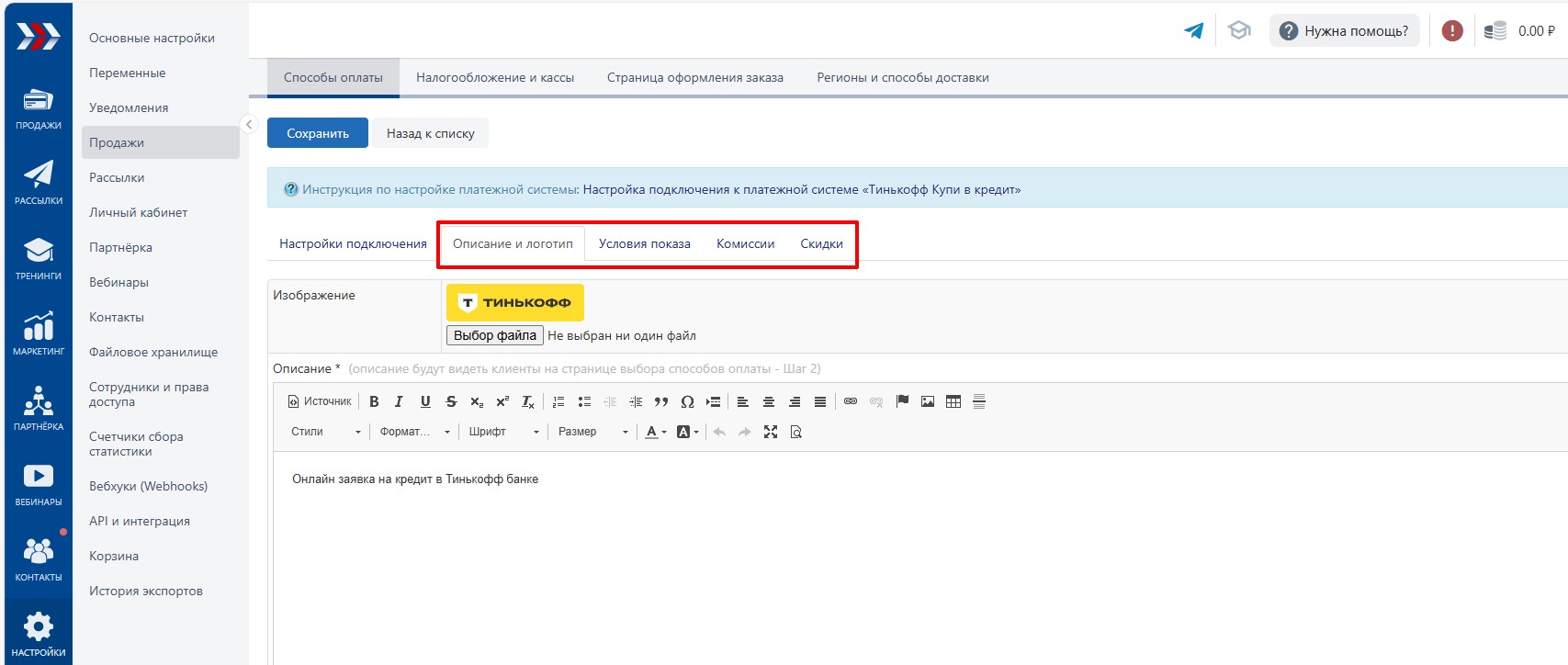Open the Telegram icon link
The image size is (1568, 665).
tap(1194, 30)
